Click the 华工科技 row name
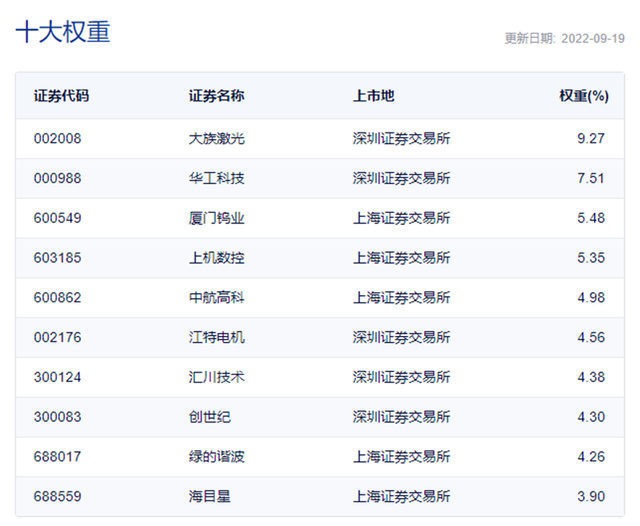640x526 pixels. [216, 178]
